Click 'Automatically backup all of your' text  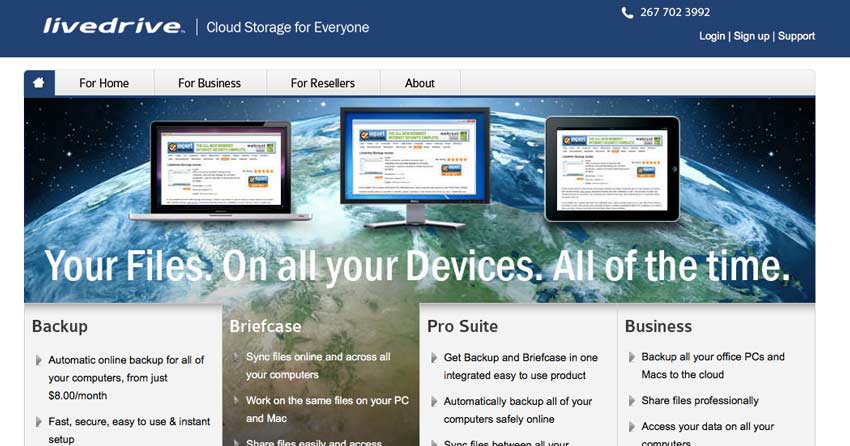click(x=518, y=402)
